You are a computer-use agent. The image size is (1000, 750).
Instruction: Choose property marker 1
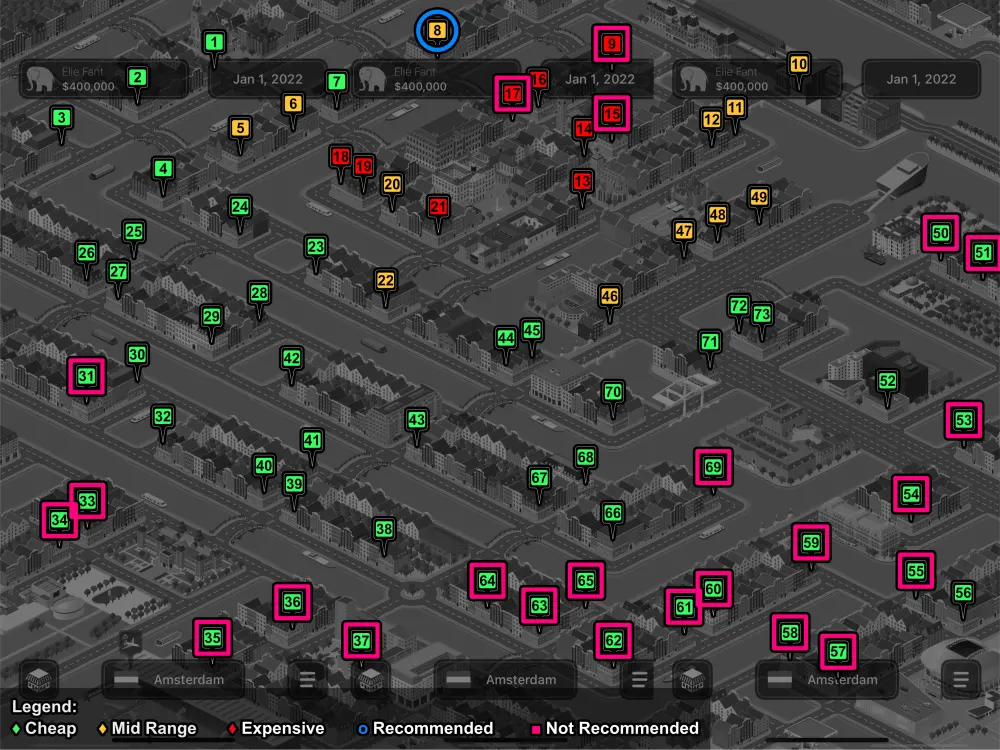coord(214,43)
